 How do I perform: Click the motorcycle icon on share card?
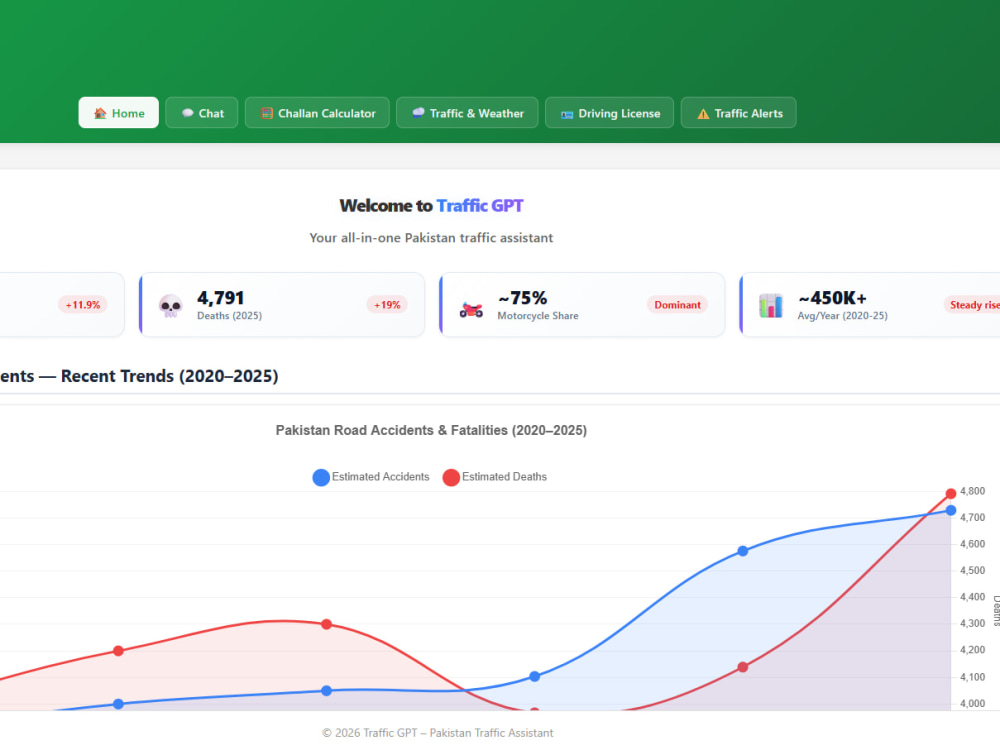tap(471, 310)
